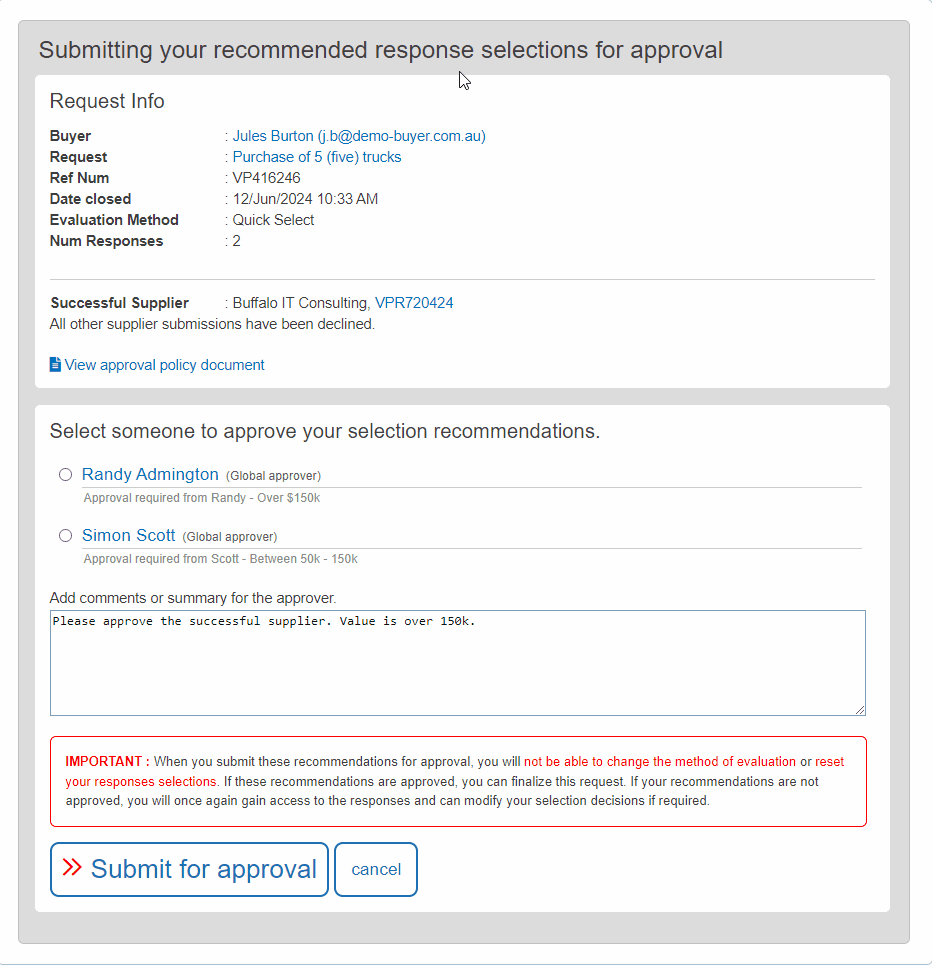Open the document icon beside approval policy
The width and height of the screenshot is (932, 968).
[x=55, y=364]
